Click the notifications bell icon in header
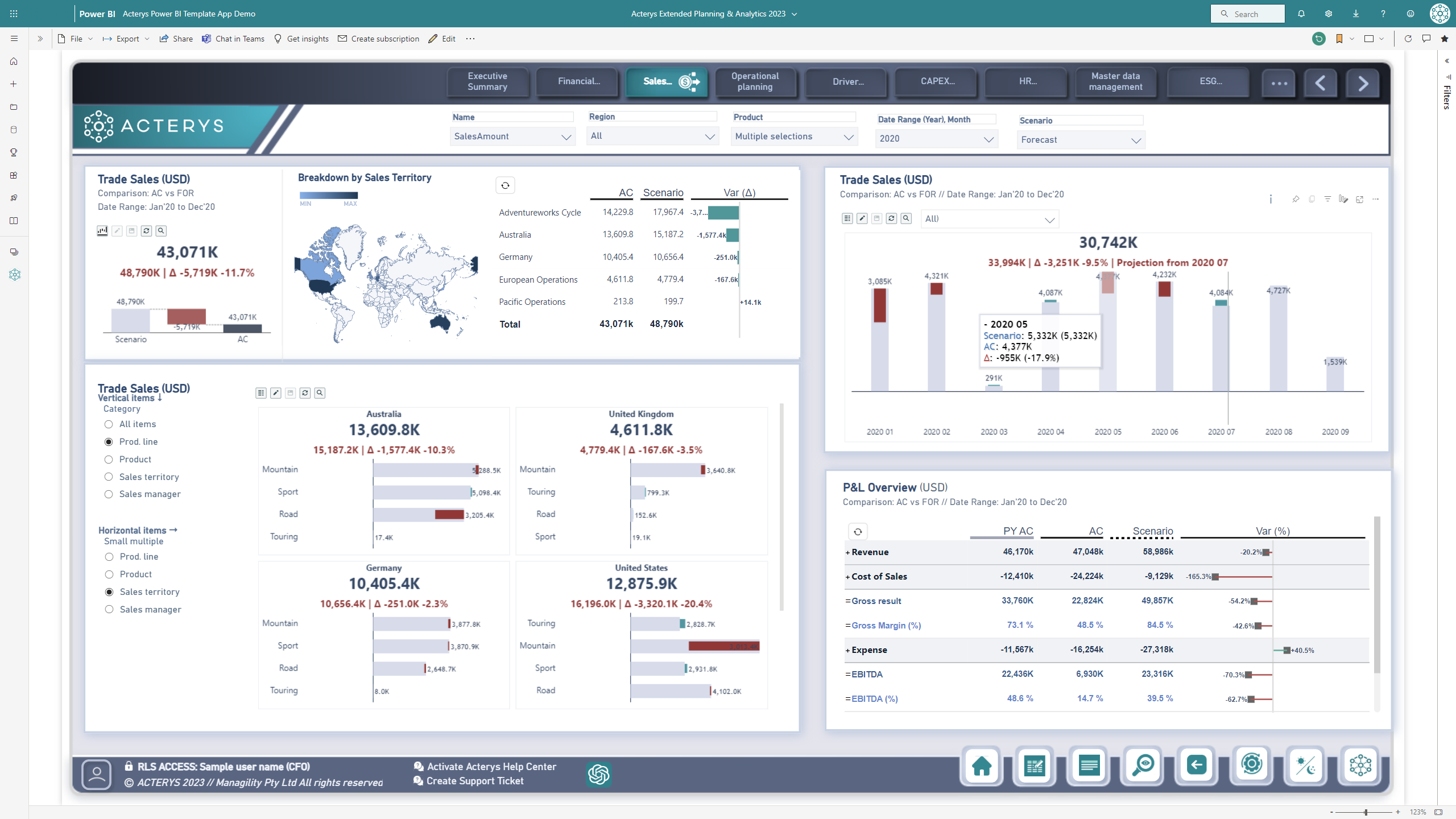The image size is (1456, 819). [x=1301, y=14]
